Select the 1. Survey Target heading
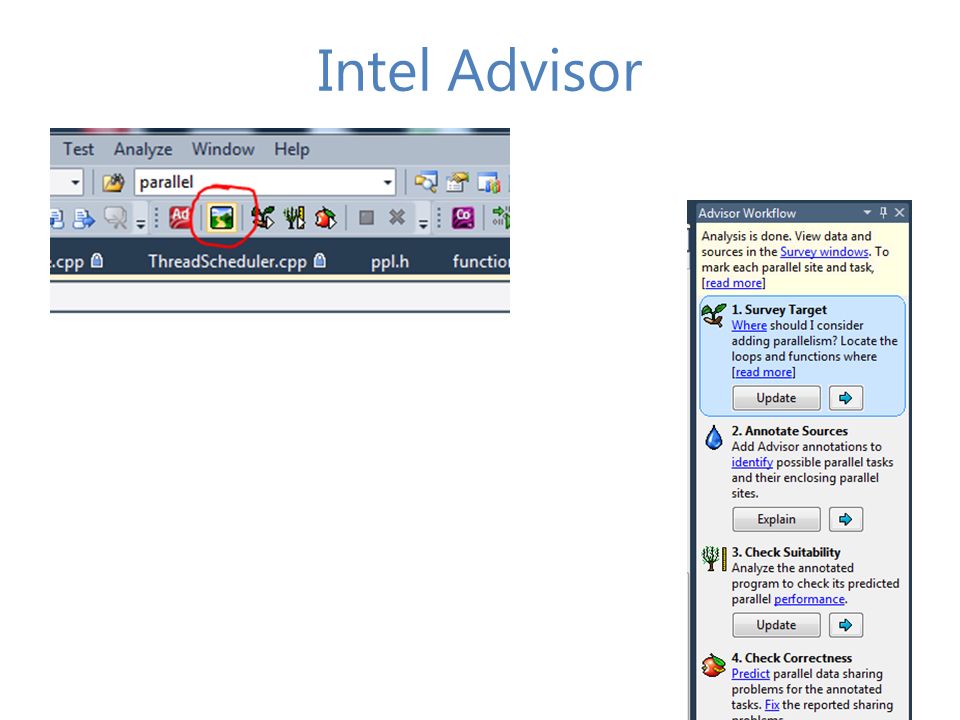Image resolution: width=960 pixels, height=720 pixels. pos(779,310)
